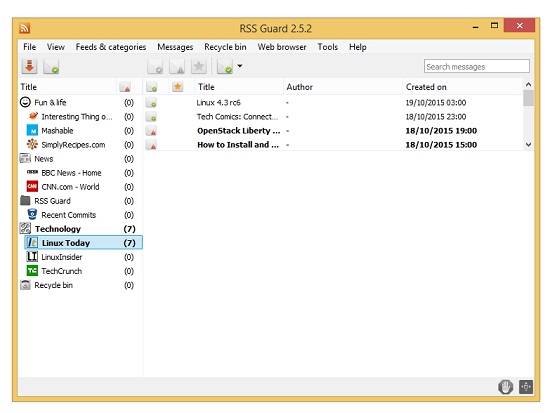Click the fullscreen icon in status bar
Screen dimensions: 550x413
(x=526, y=387)
